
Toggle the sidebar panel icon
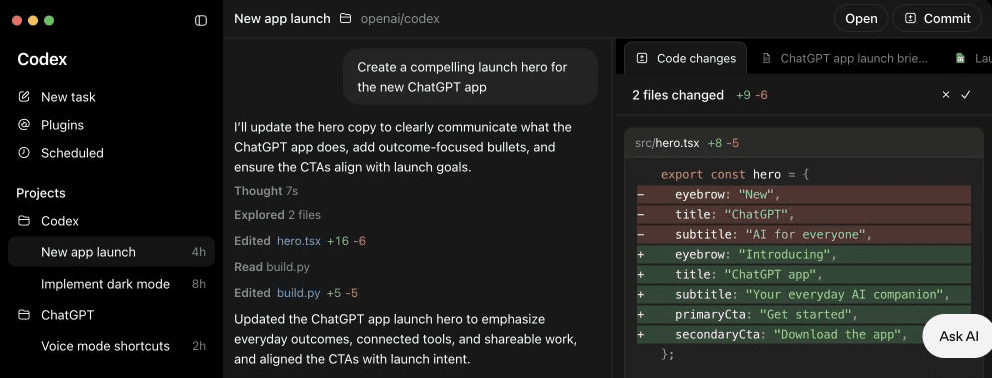(x=201, y=20)
